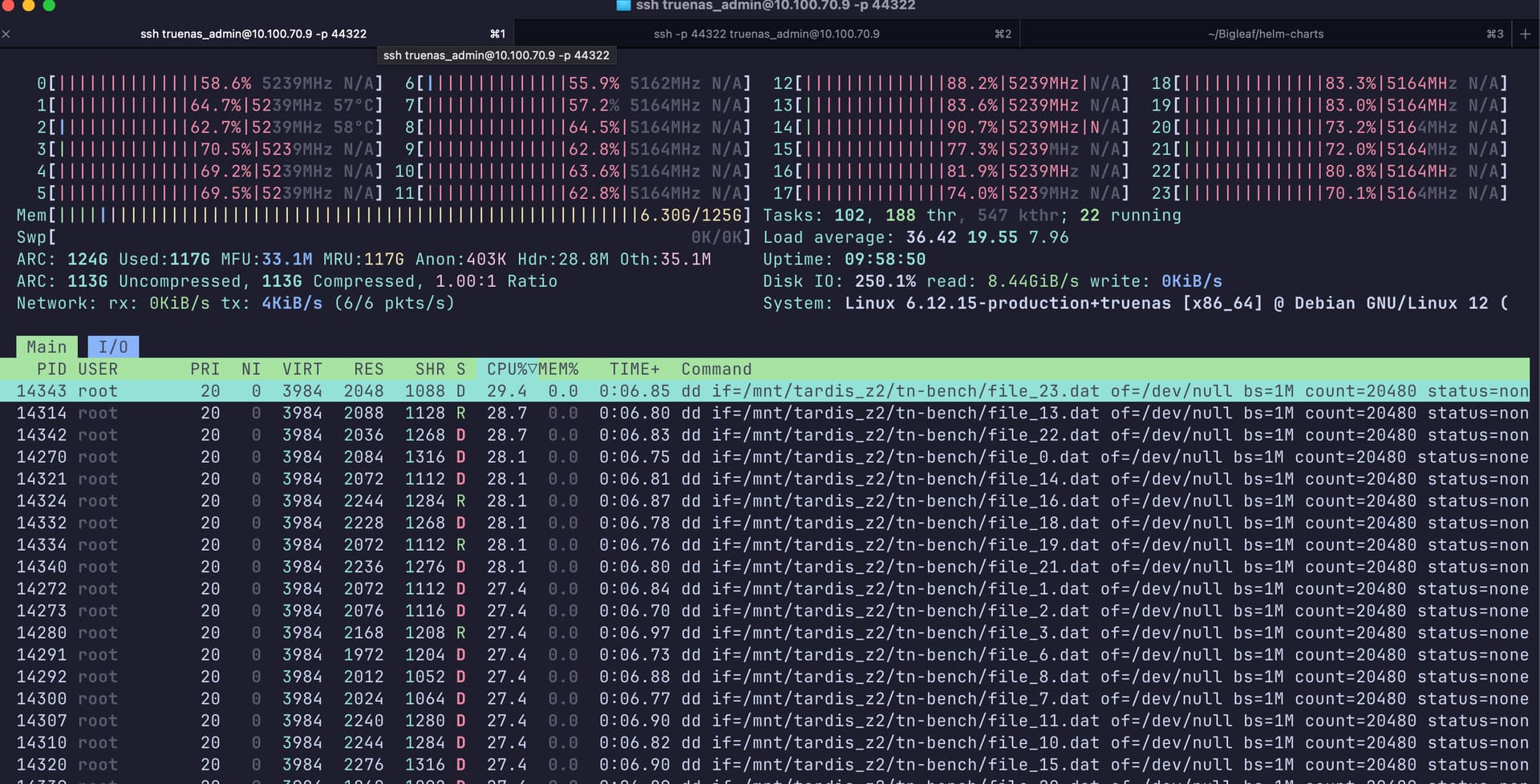
Task: Switch to the I/O htop tab
Action: pos(113,347)
